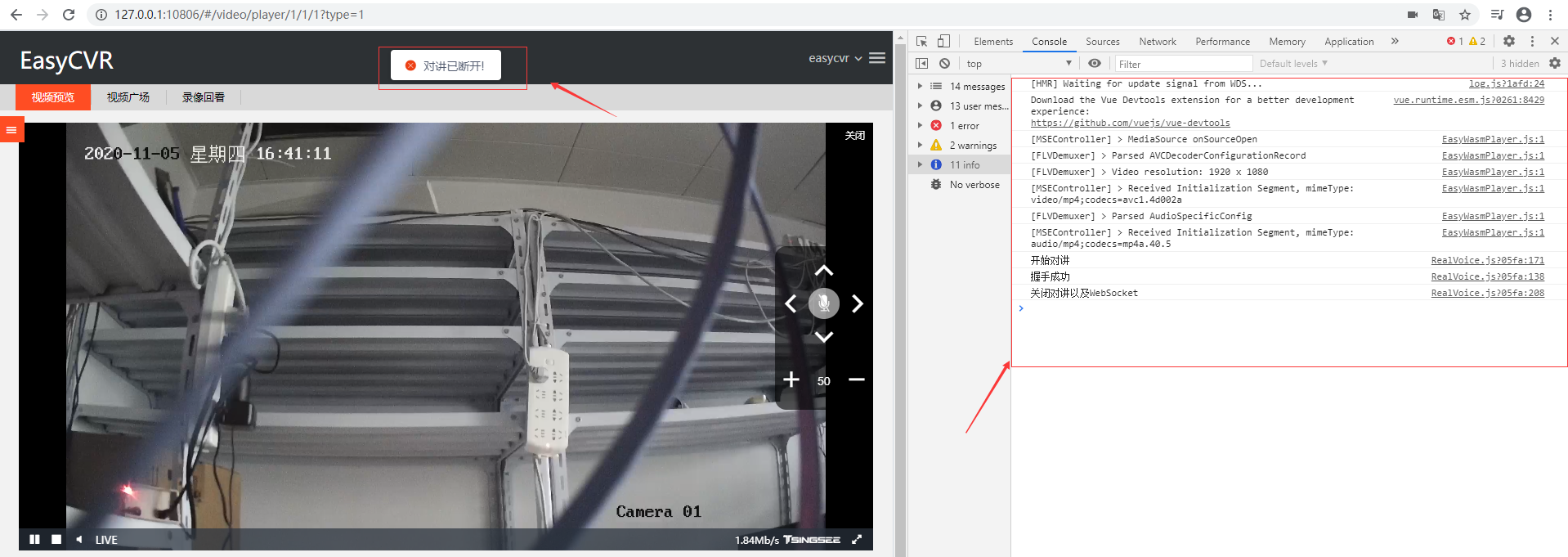Activate DevTools inspect element tool

point(921,41)
